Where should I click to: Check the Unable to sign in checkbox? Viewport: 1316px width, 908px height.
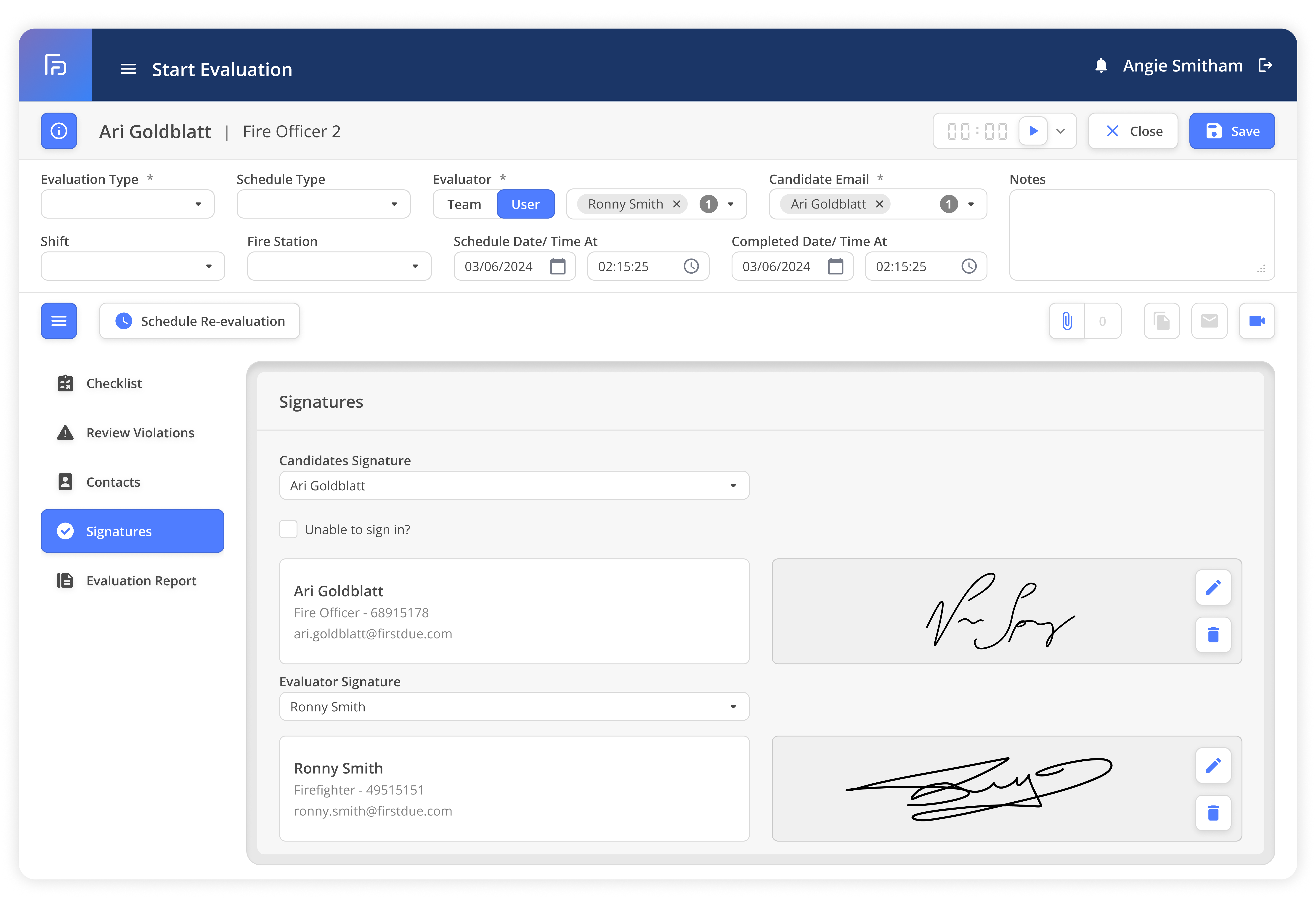pos(288,529)
